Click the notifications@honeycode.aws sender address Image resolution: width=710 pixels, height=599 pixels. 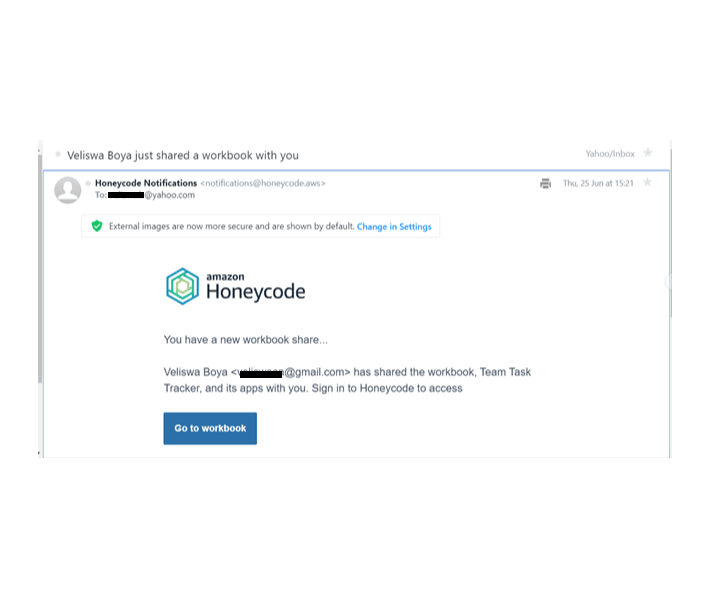(263, 183)
